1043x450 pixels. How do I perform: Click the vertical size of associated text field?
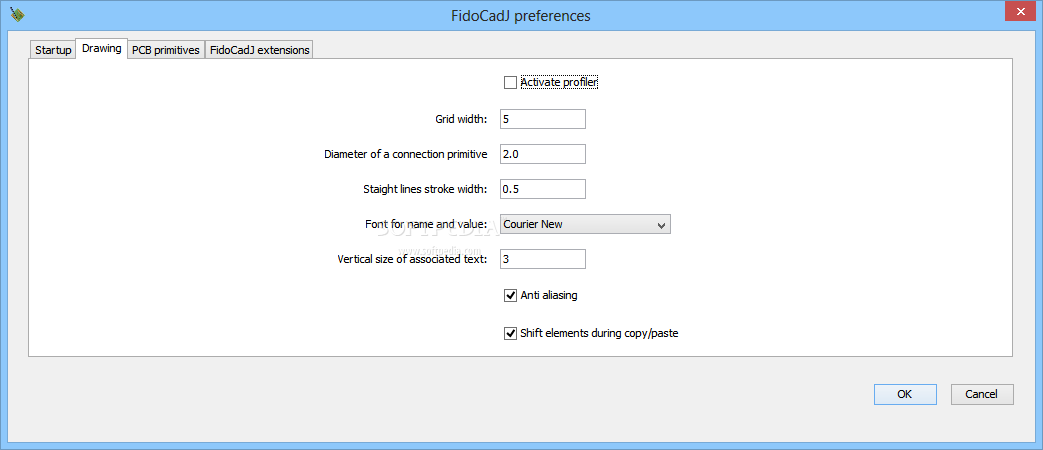pos(543,259)
